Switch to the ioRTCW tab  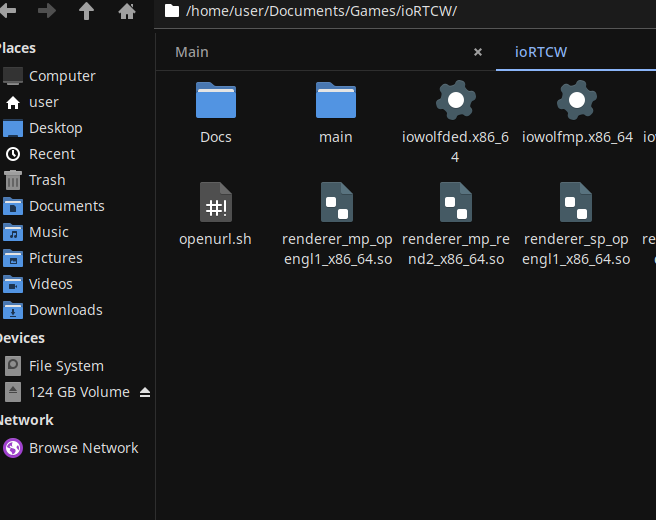click(541, 52)
